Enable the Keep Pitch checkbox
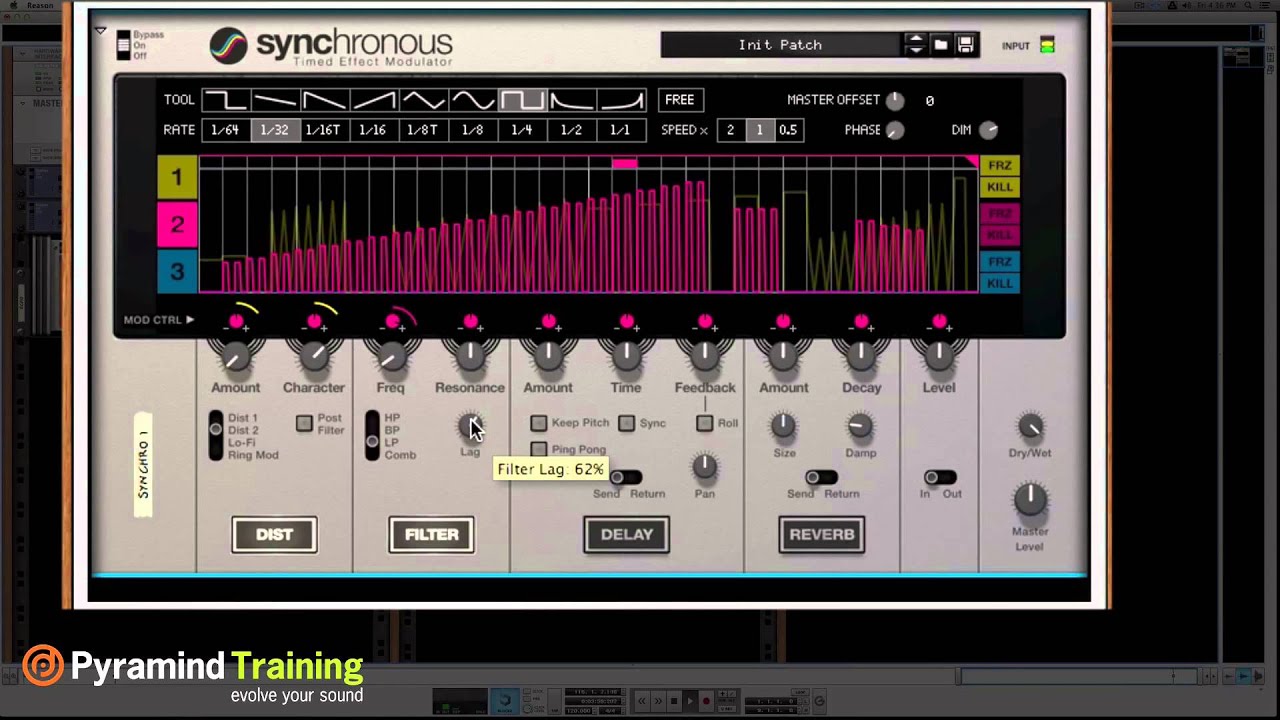Screen dimensions: 1280x720 pos(539,423)
